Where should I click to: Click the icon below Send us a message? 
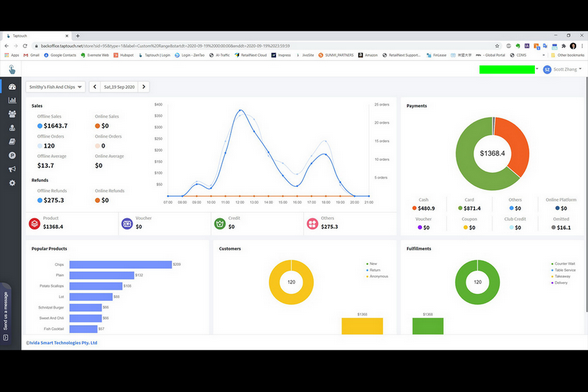coord(5,338)
